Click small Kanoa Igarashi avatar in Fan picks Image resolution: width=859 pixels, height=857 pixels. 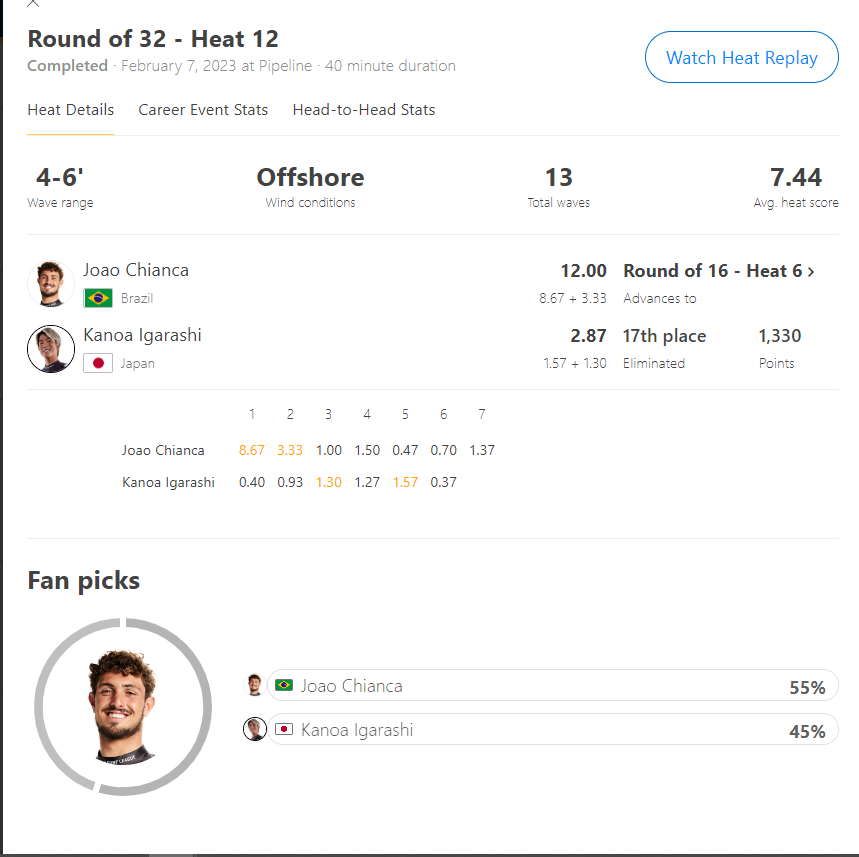[x=254, y=729]
